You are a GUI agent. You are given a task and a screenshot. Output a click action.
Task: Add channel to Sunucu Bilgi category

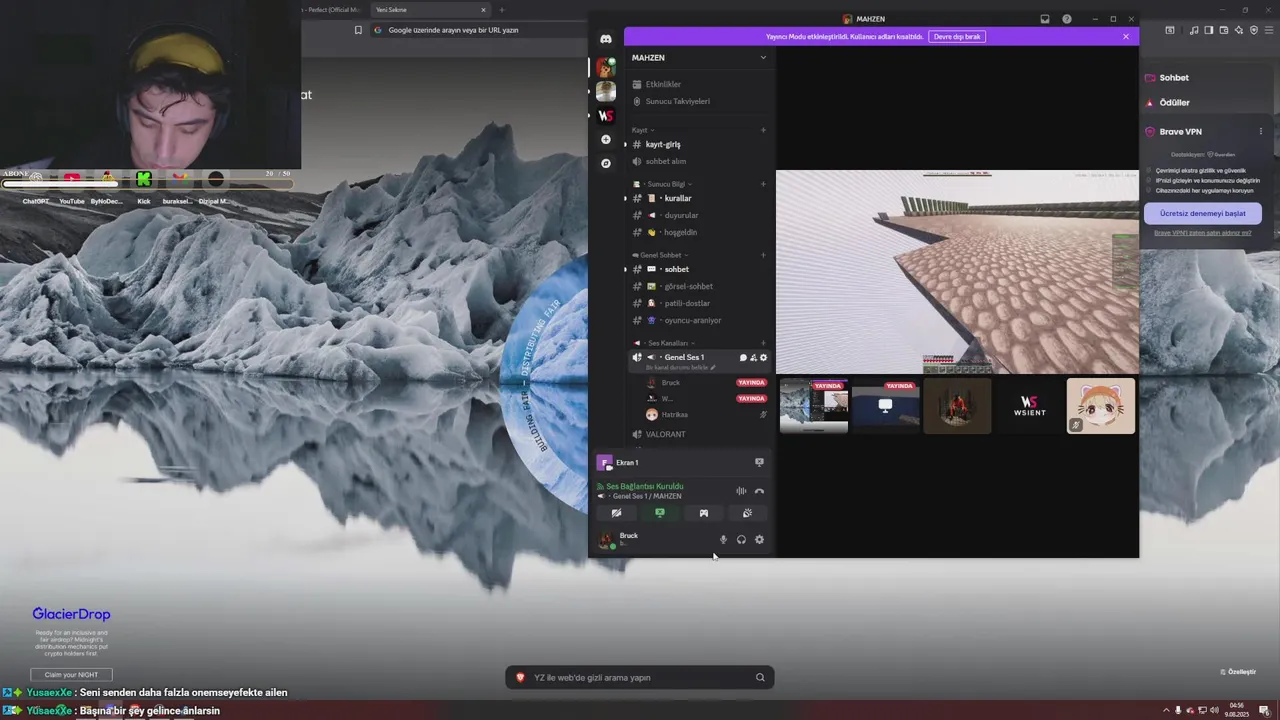click(x=763, y=184)
